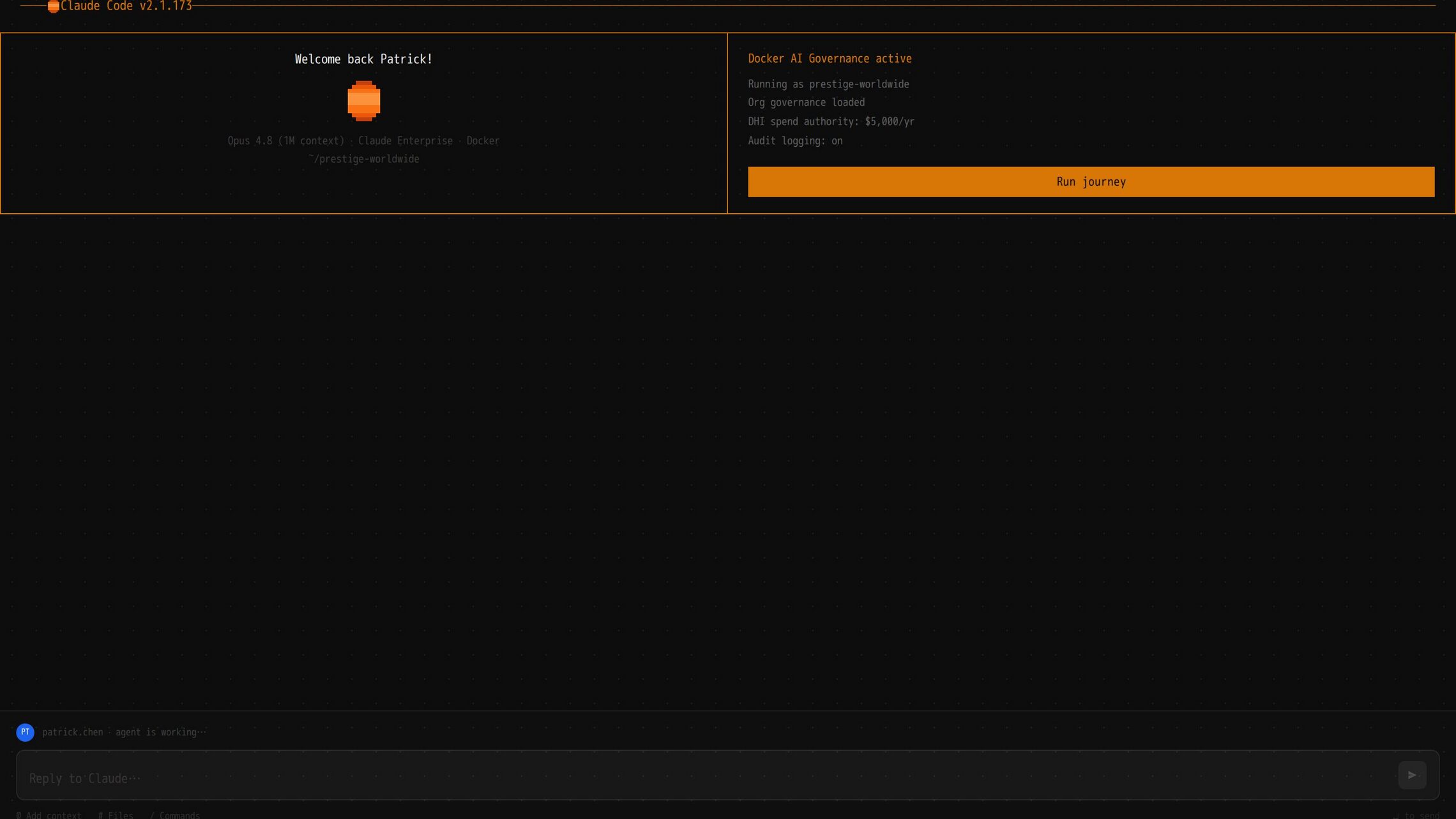Open the / Commands shortcut
1456x819 pixels.
pyautogui.click(x=175, y=815)
